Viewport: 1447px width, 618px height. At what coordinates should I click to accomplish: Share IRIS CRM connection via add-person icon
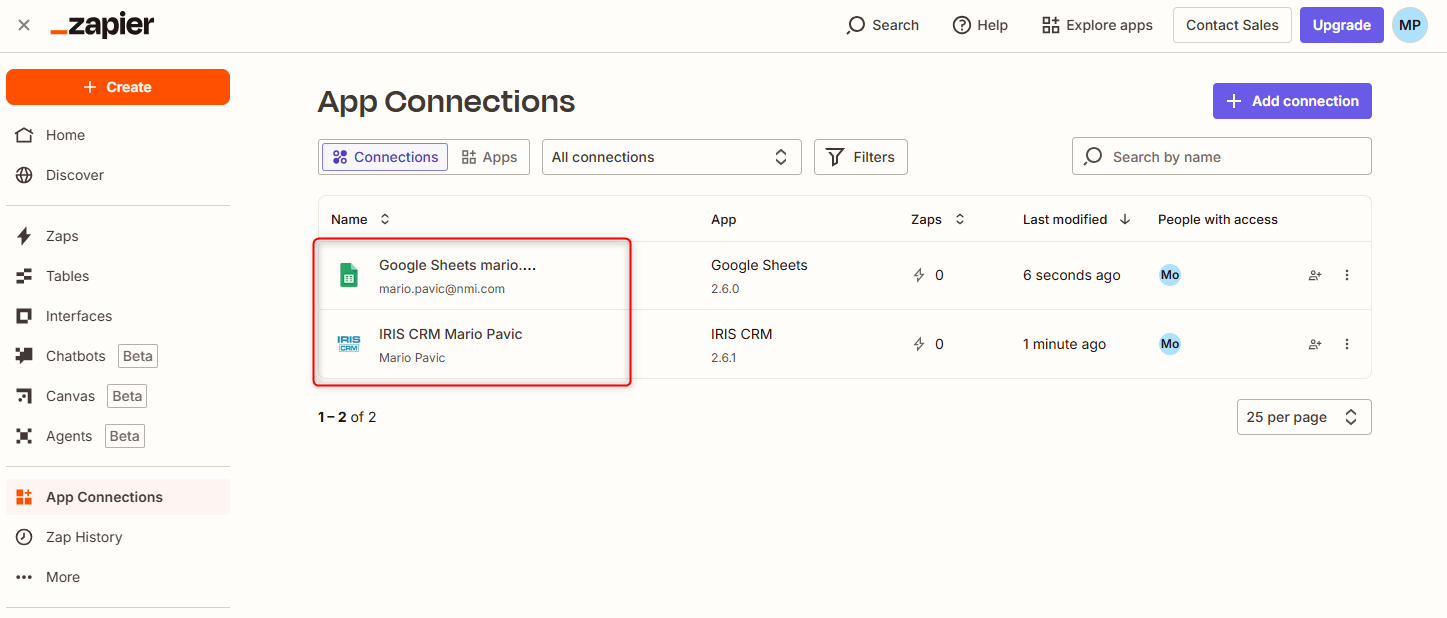click(1315, 344)
